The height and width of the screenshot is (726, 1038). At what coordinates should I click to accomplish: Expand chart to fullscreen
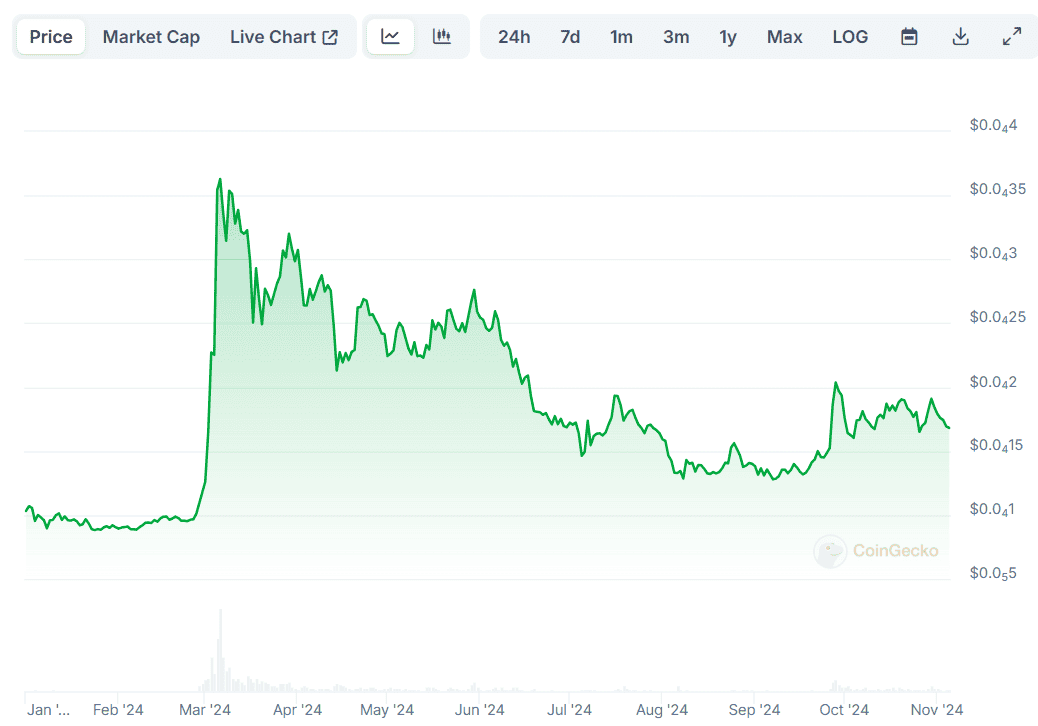[x=1012, y=36]
